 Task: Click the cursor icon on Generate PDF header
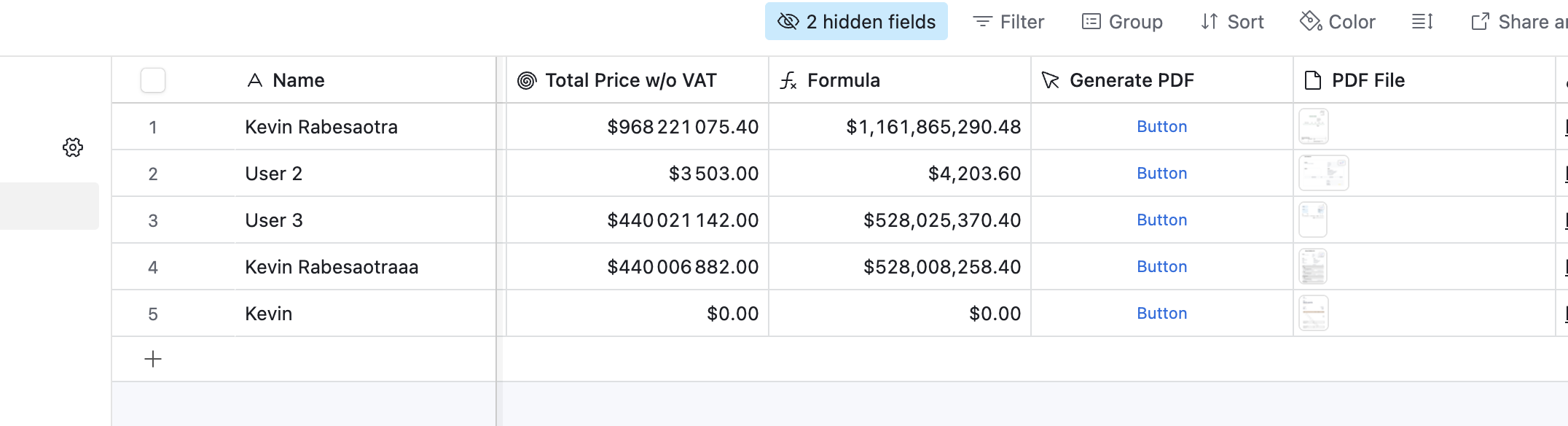click(1050, 80)
